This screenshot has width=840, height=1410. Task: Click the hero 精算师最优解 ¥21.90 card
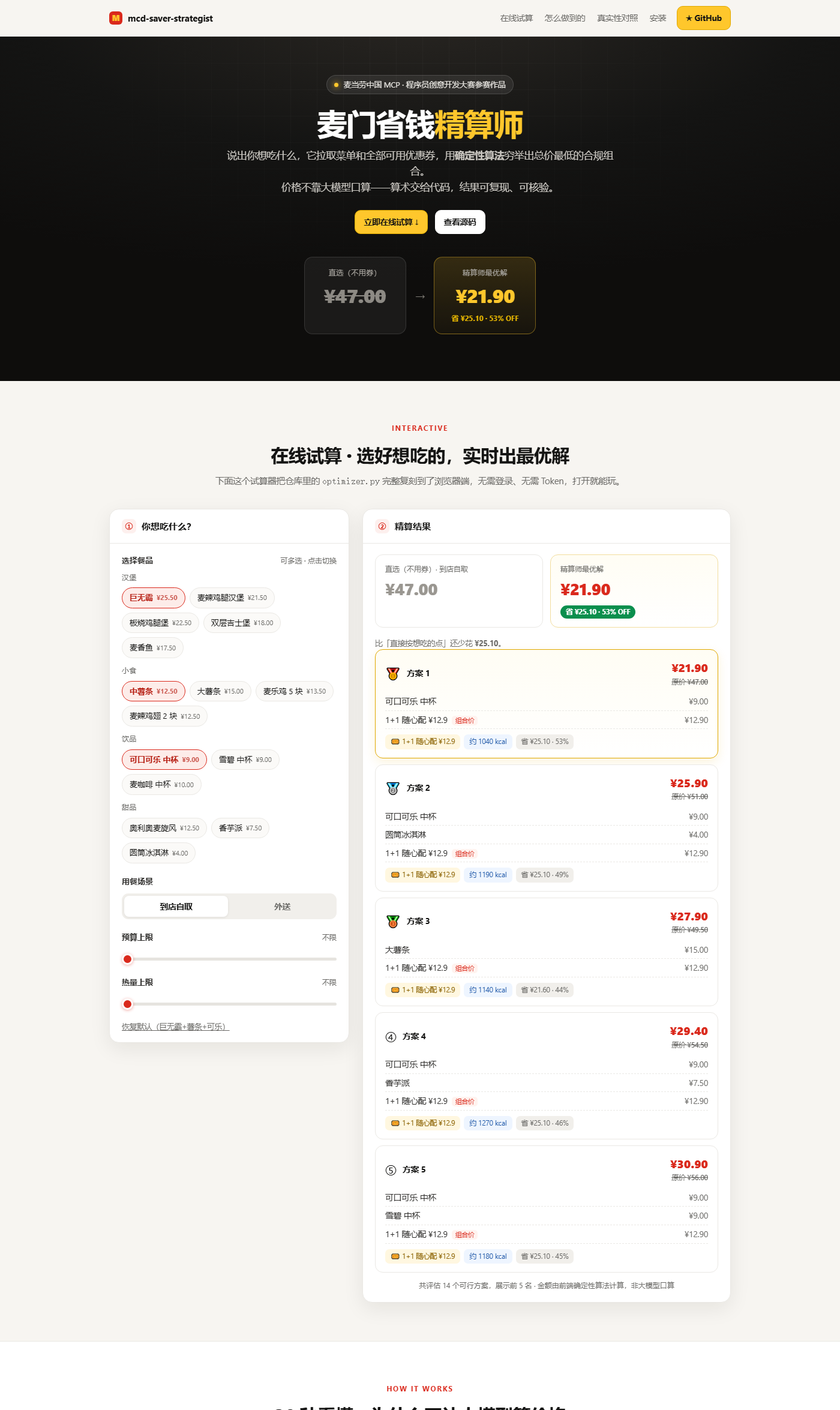(x=485, y=295)
